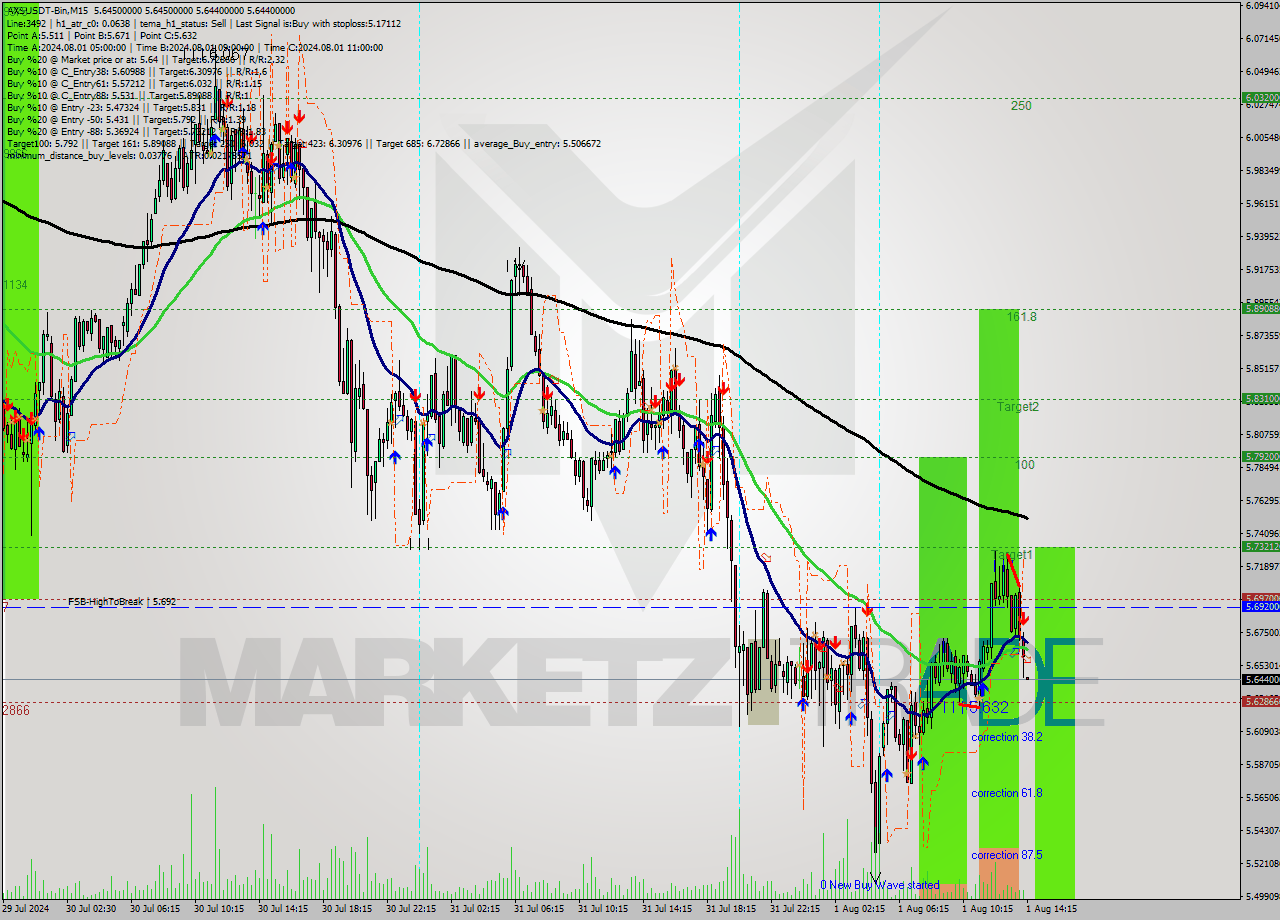
Task: Click the '30 Jul 02:30' time axis label
Action: click(91, 909)
